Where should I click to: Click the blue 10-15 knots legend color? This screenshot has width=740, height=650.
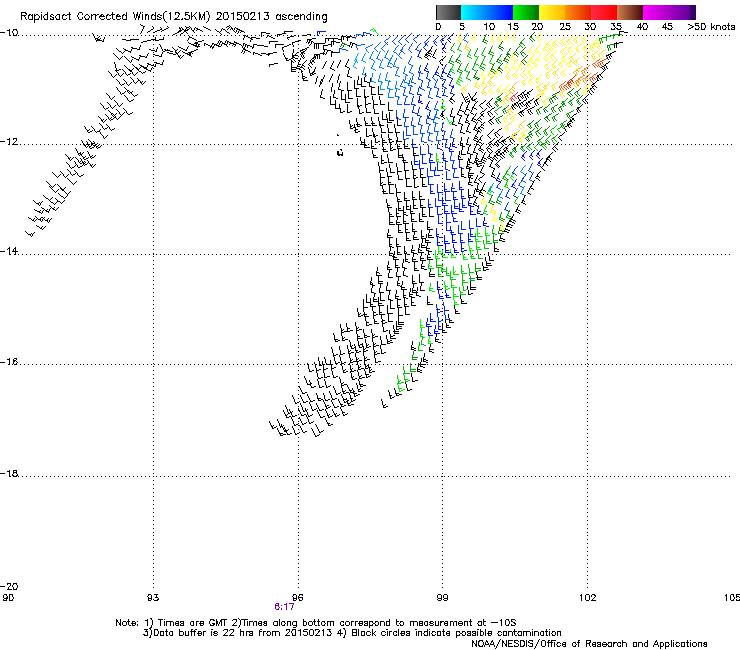coord(500,12)
